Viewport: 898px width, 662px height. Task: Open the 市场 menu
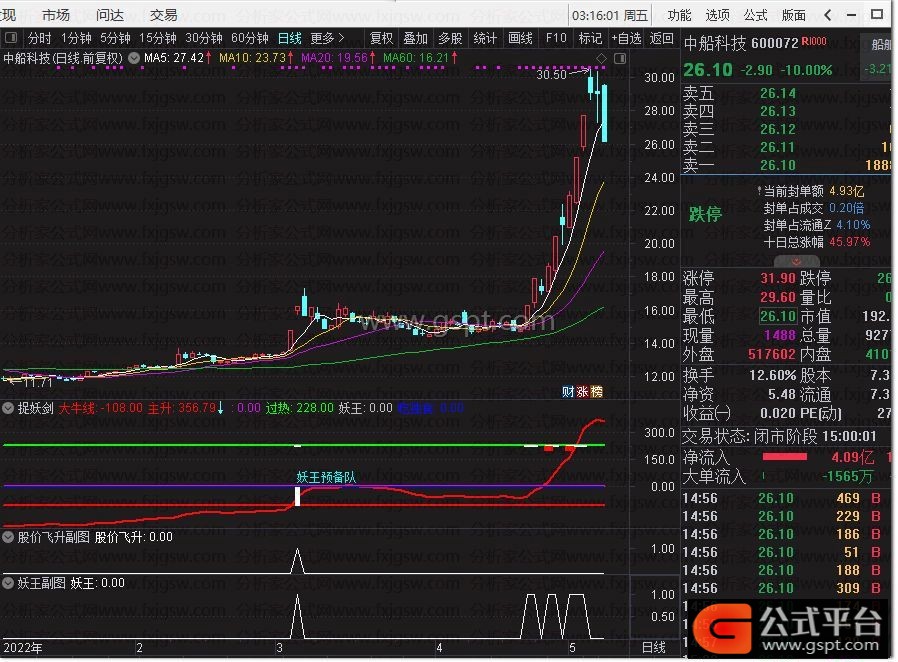(56, 15)
